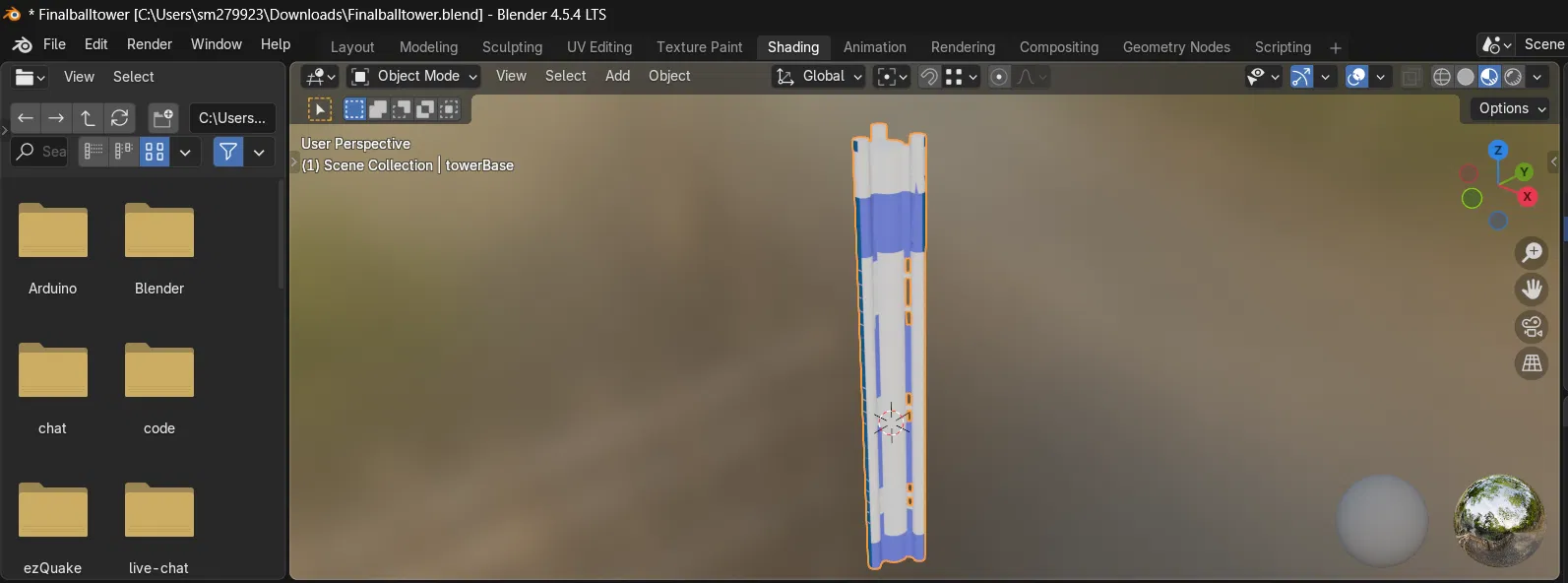Select the Arduino folder
Viewport: 1568px width, 583px height.
(x=53, y=249)
